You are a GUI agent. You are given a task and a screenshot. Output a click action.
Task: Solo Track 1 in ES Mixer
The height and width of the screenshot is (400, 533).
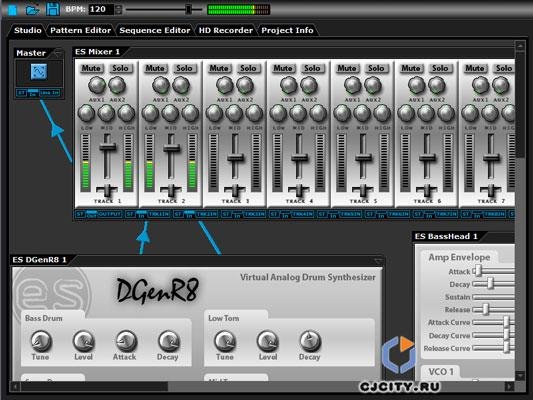[120, 68]
